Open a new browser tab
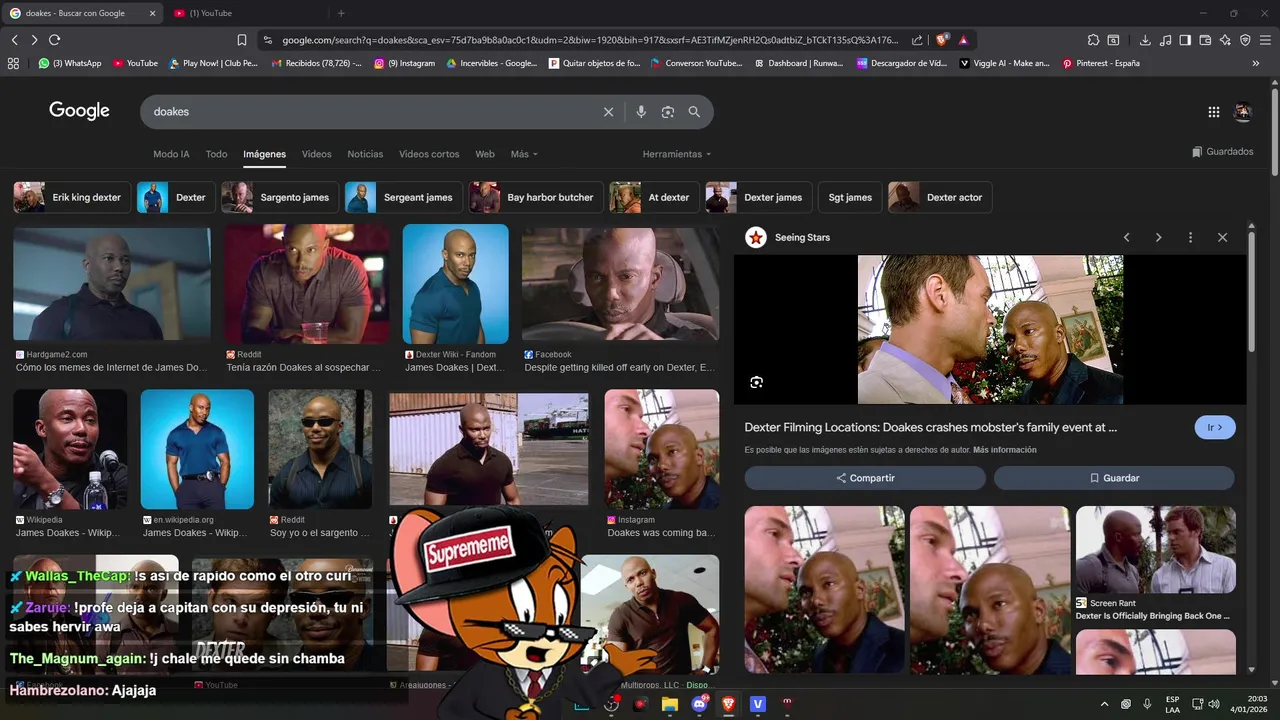Screen dimensions: 1280x720 [x=341, y=13]
